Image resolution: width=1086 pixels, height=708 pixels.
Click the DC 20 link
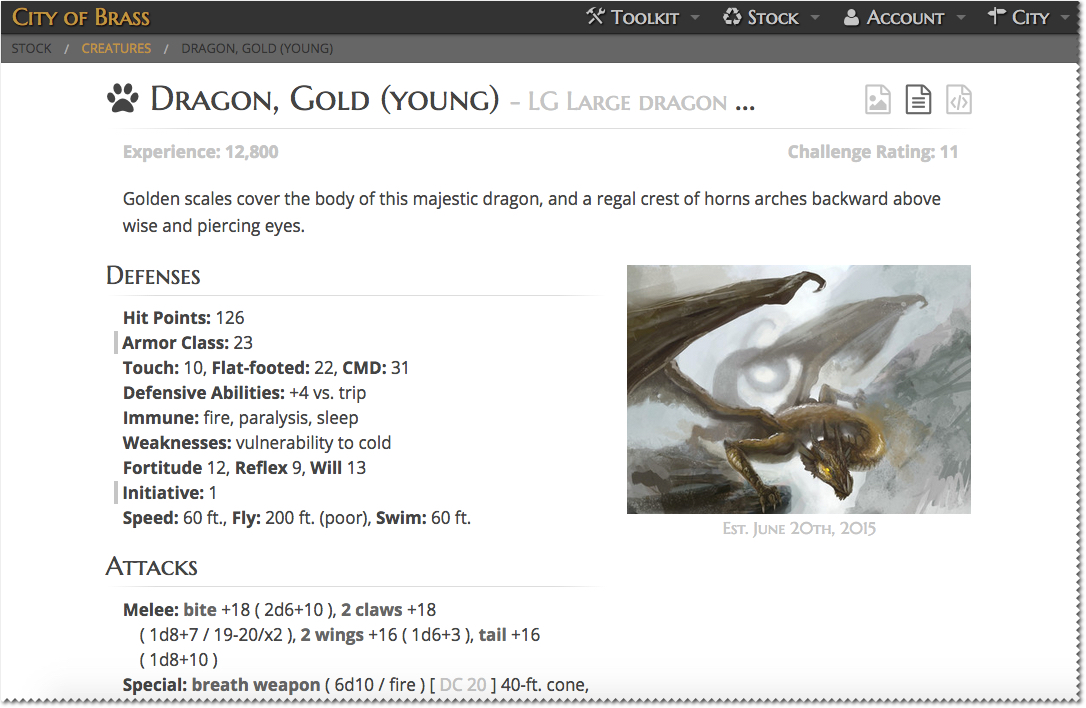coord(463,685)
